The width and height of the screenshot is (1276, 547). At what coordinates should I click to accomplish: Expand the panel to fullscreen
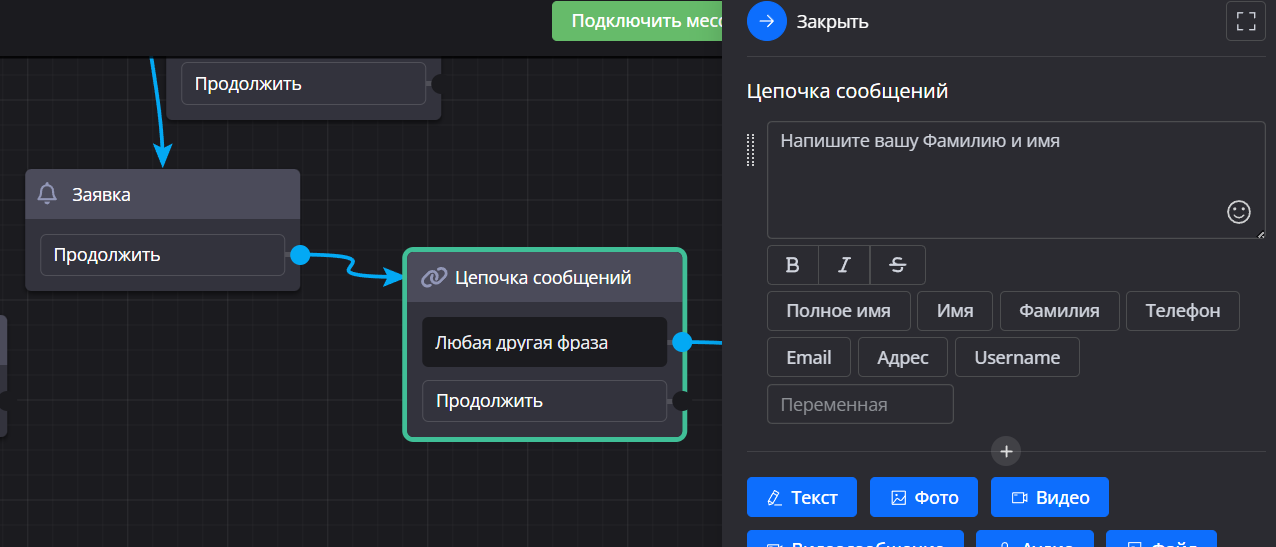click(x=1245, y=21)
